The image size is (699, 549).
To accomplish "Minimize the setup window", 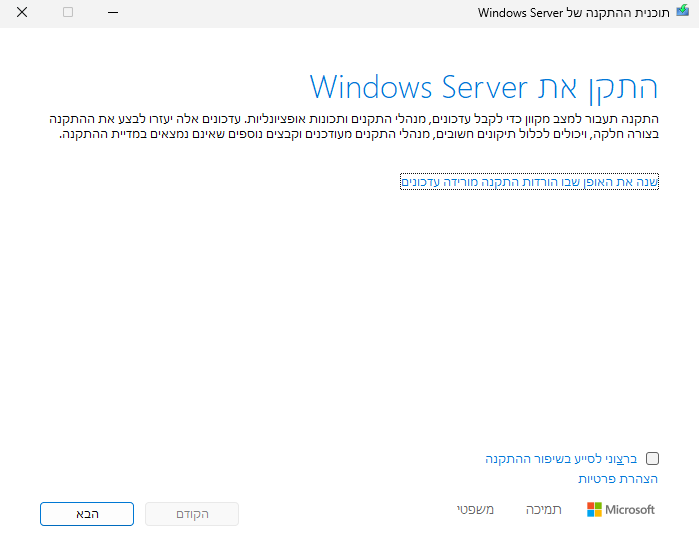I will pyautogui.click(x=114, y=12).
